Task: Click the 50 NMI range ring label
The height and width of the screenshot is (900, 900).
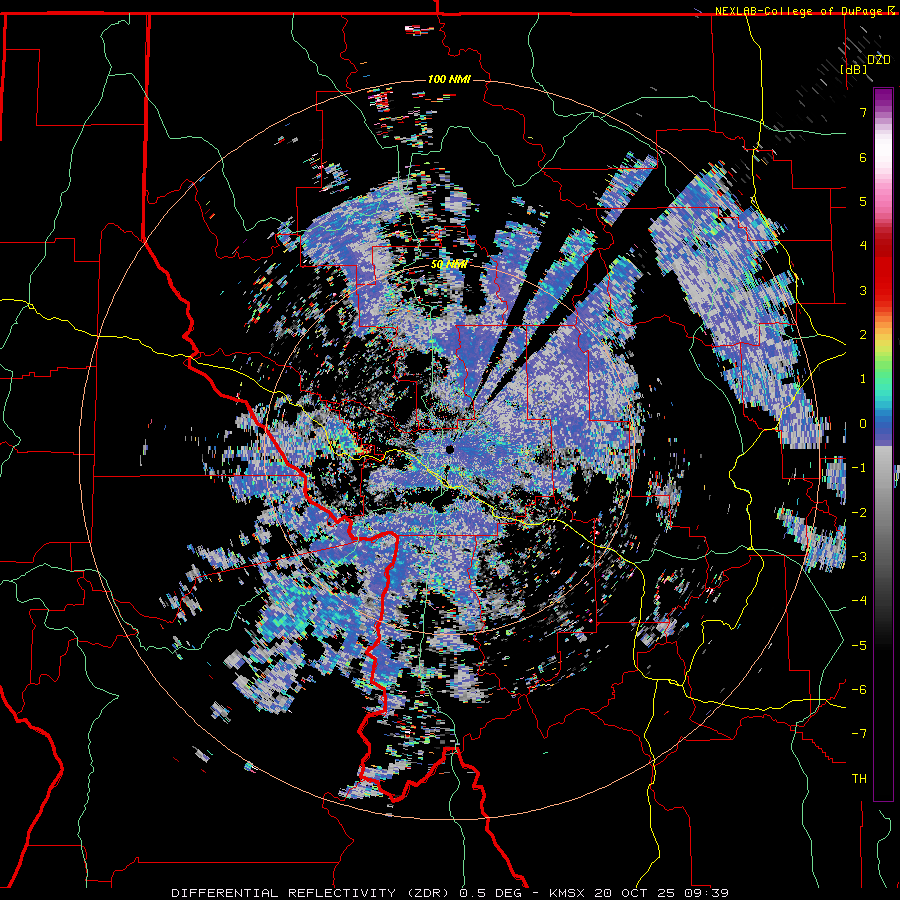Action: point(449,265)
